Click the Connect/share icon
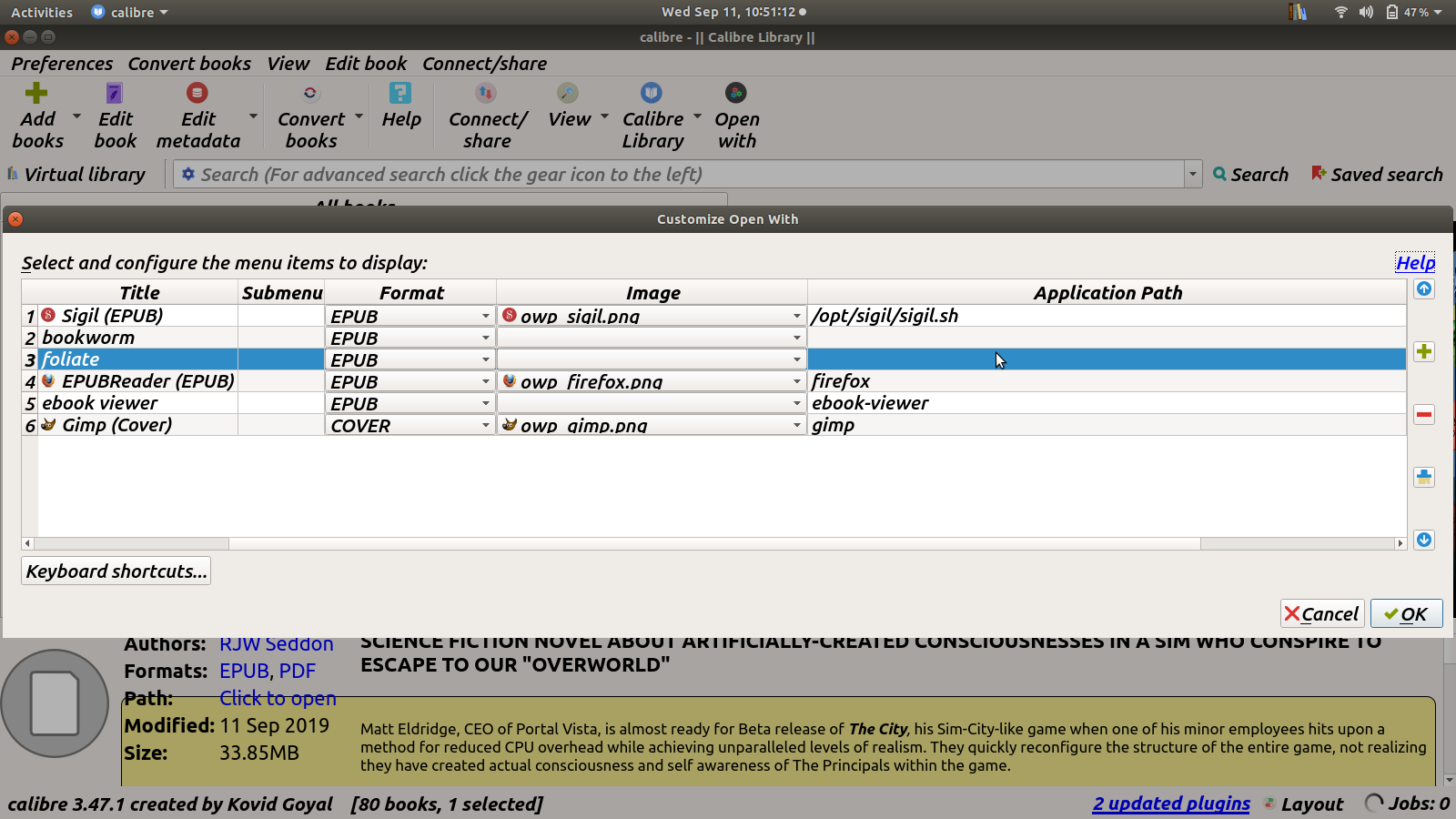The width and height of the screenshot is (1456, 819). [x=486, y=93]
